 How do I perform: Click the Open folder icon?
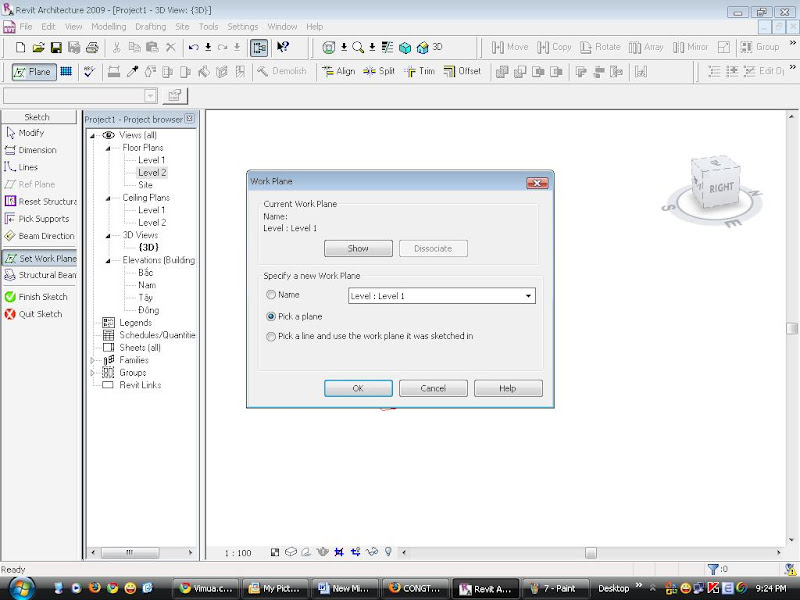tap(38, 47)
